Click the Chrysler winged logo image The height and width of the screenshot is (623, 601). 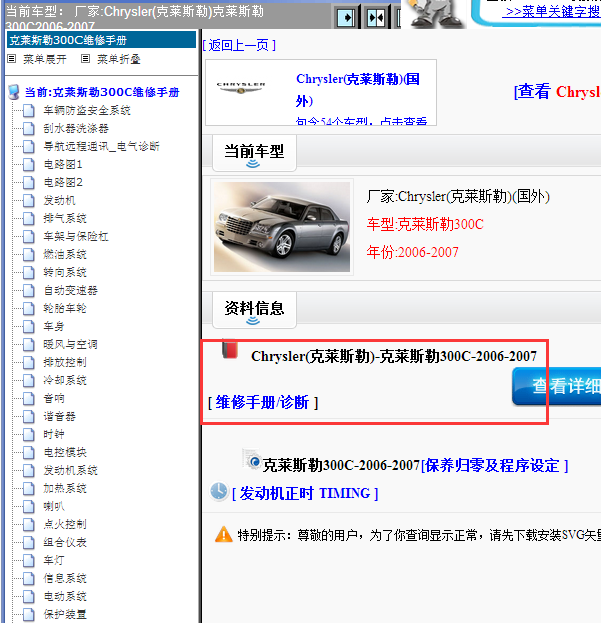click(x=241, y=87)
